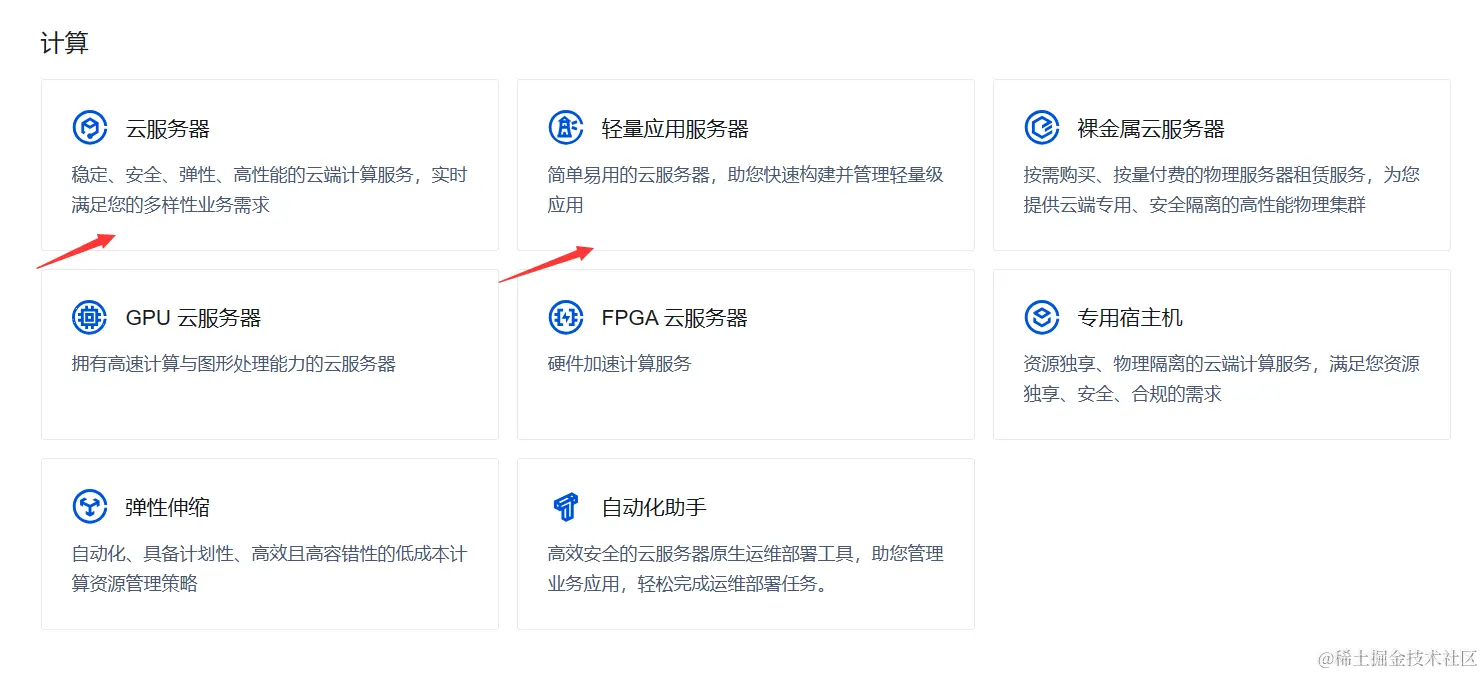1484x675 pixels.
Task: Open the 云服务器 title link
Action: pos(168,129)
